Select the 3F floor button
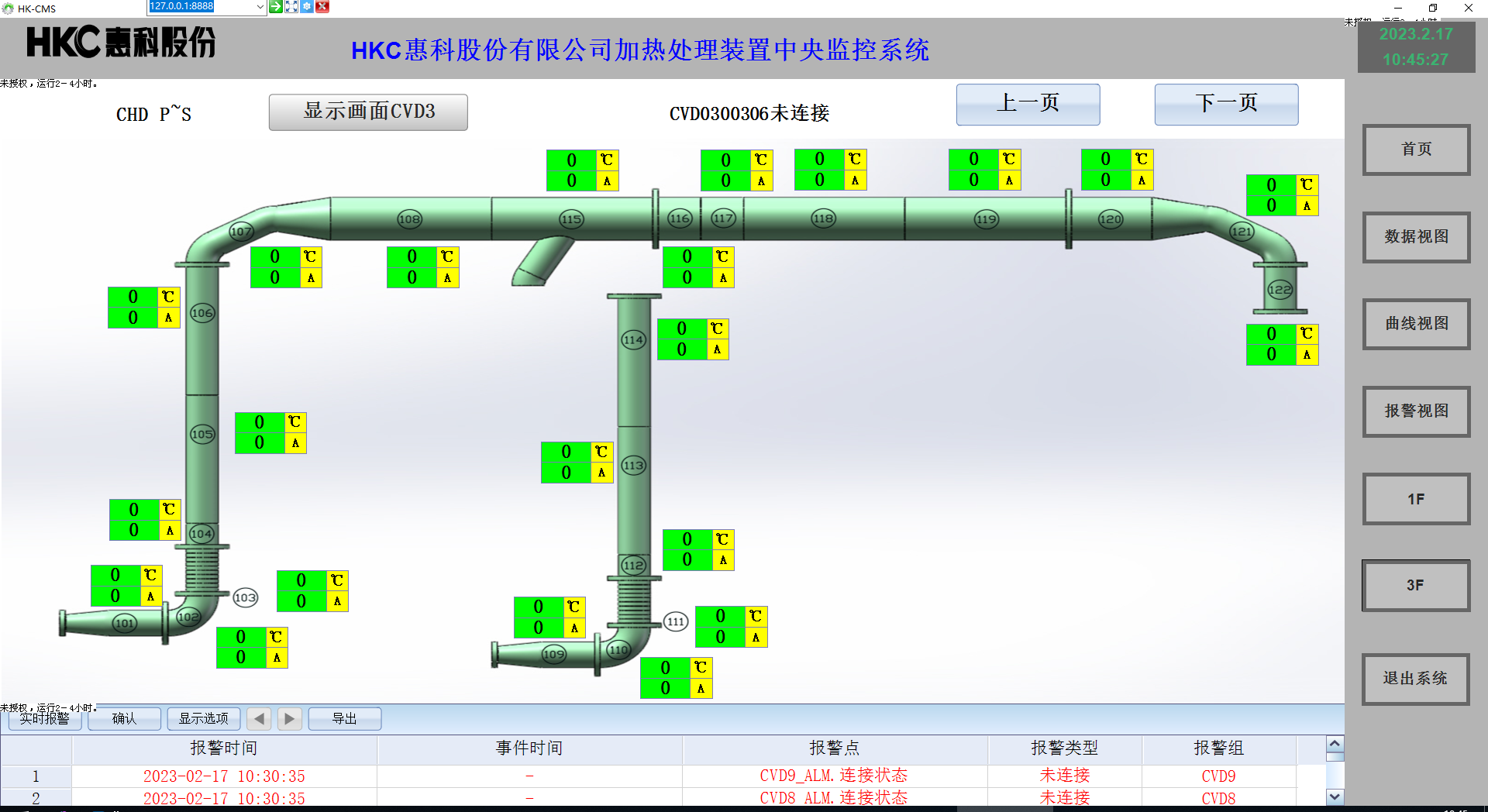This screenshot has width=1488, height=812. click(1416, 586)
